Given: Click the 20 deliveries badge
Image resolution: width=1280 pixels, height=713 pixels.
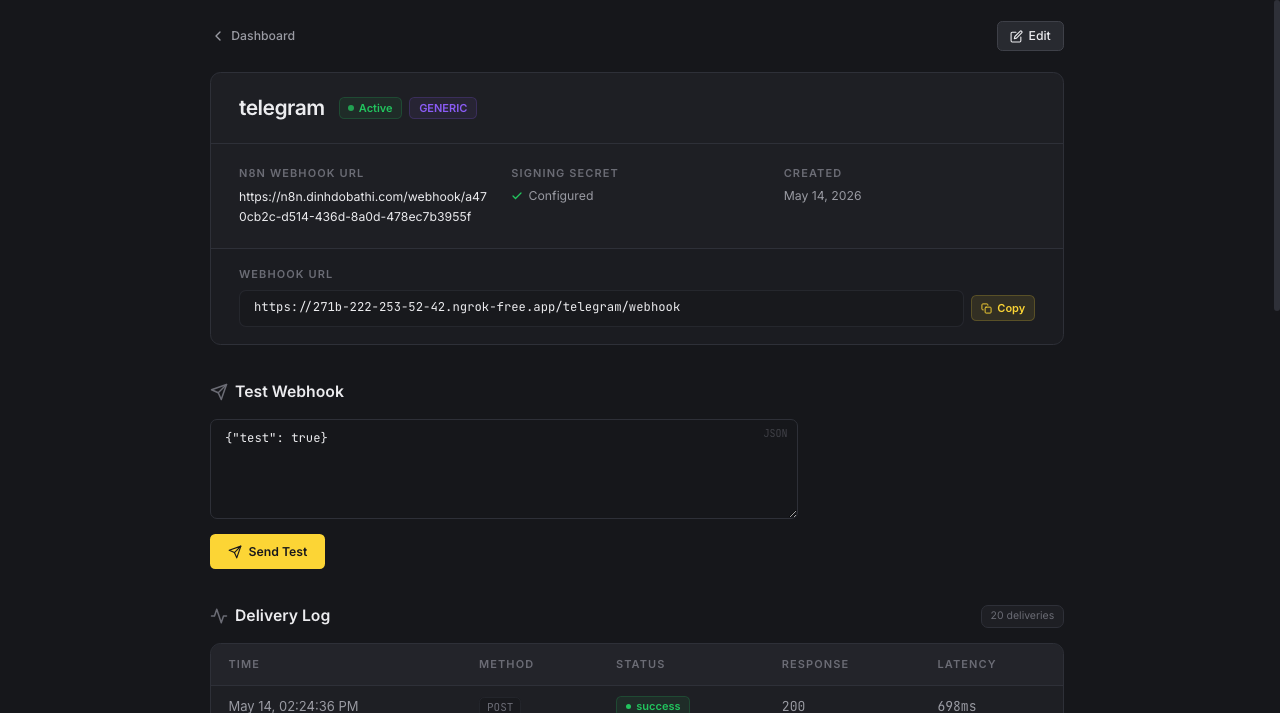Looking at the screenshot, I should click(1022, 616).
